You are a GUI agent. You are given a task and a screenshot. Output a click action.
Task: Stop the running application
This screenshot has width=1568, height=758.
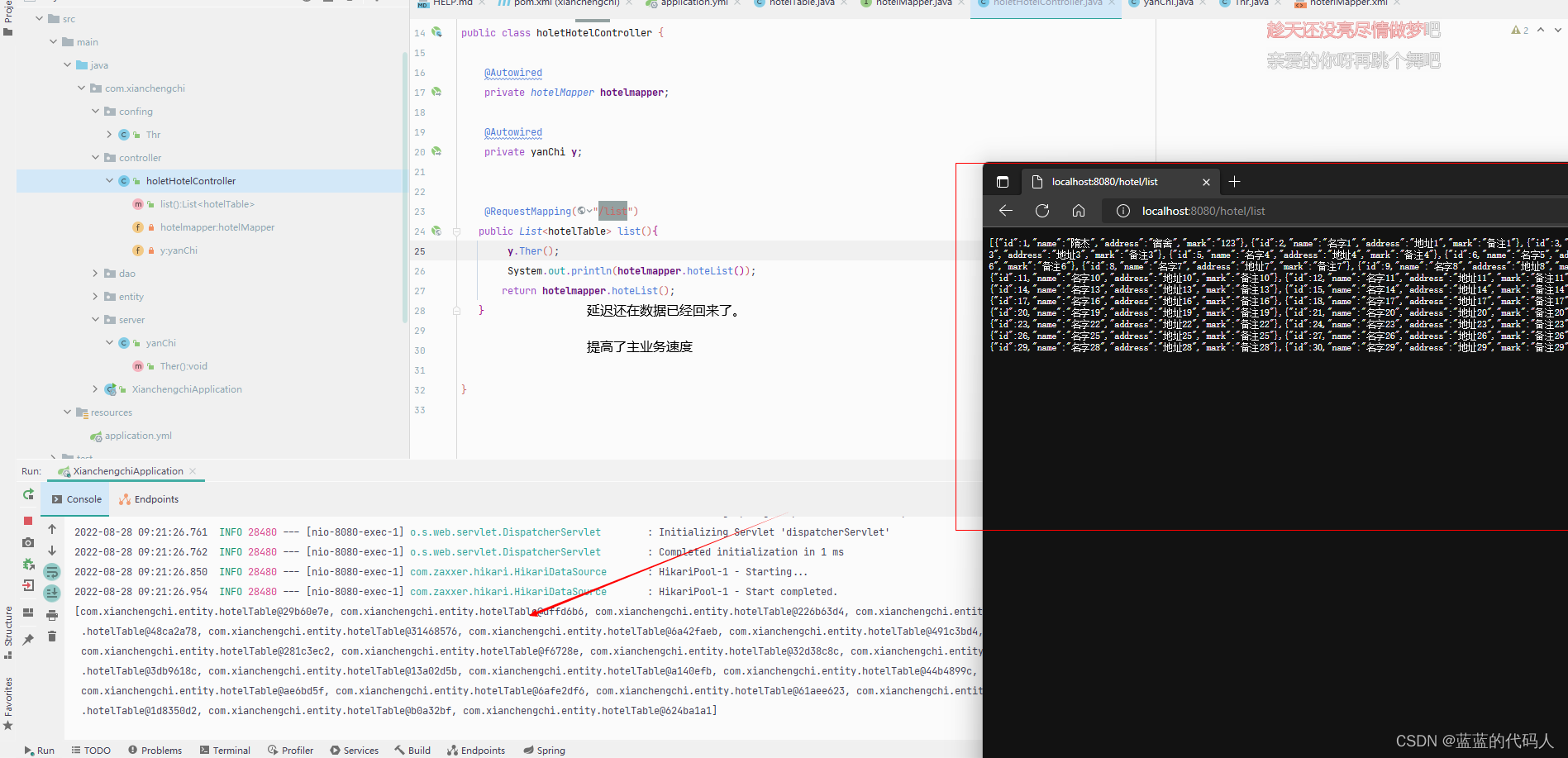27,521
